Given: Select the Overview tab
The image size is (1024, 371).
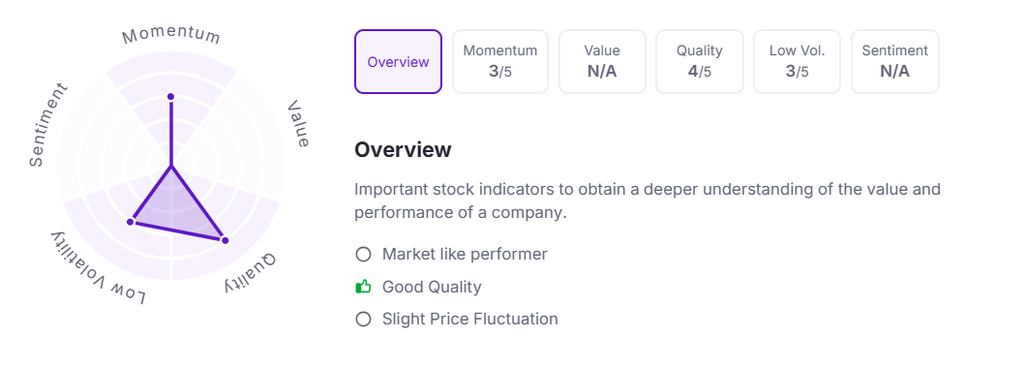Looking at the screenshot, I should (x=398, y=61).
